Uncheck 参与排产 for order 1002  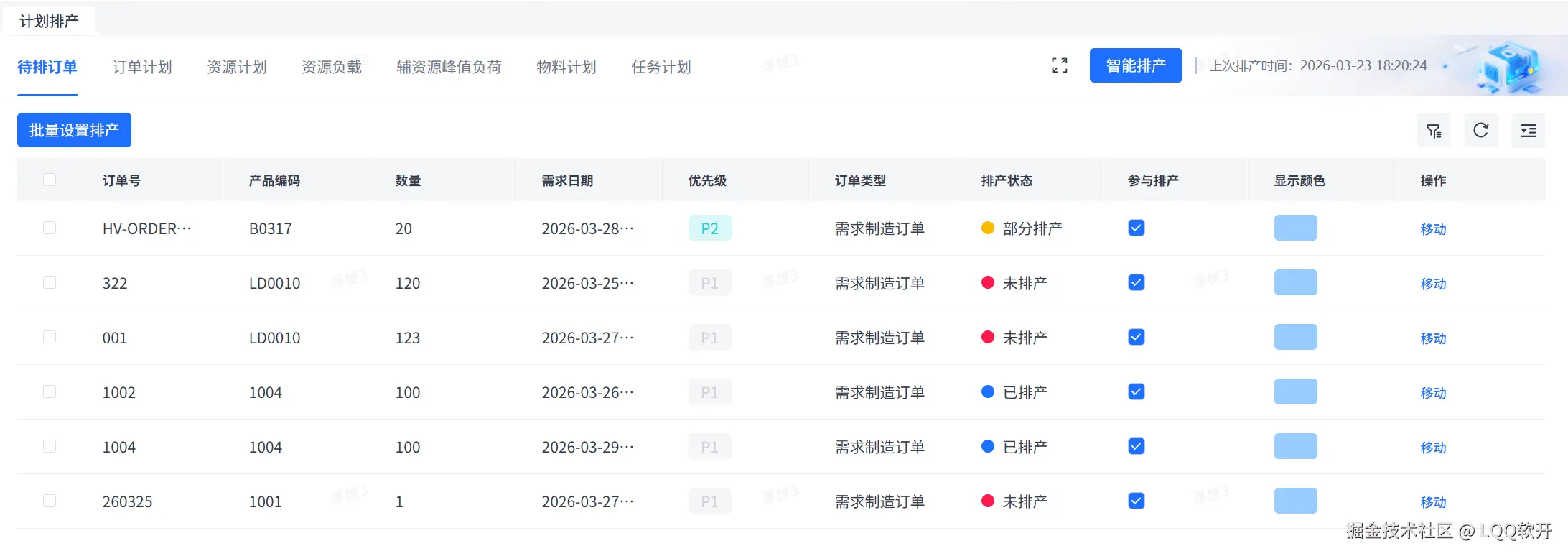click(1136, 391)
